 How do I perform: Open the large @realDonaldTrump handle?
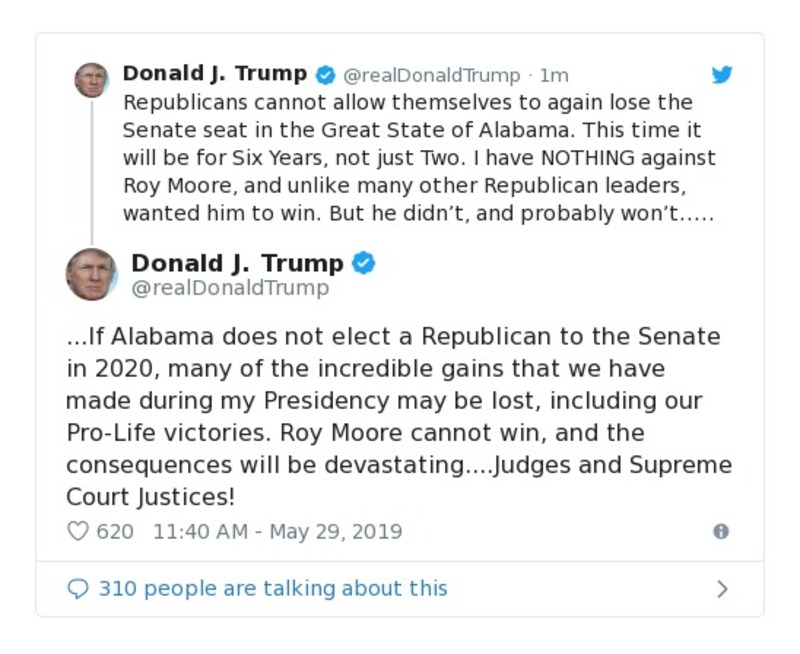[x=230, y=289]
